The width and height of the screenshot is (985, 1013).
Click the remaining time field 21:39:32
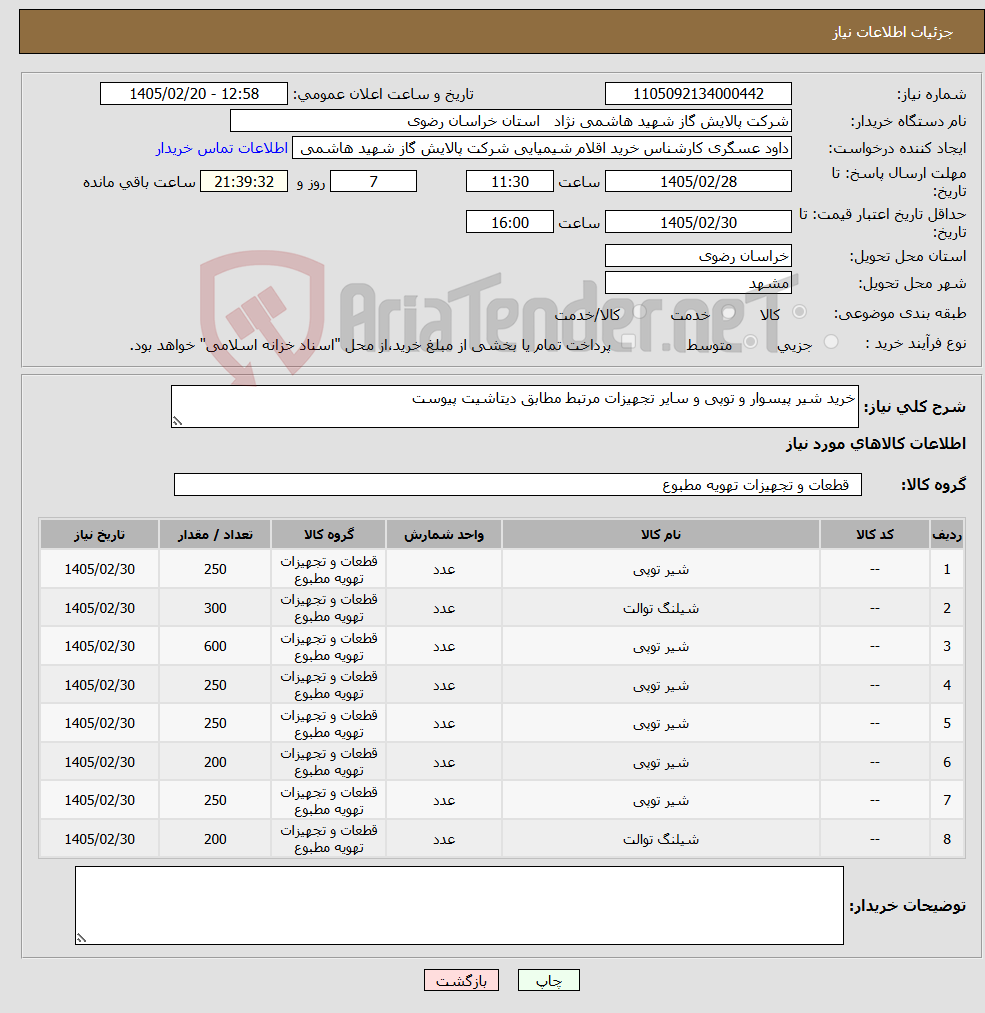pyautogui.click(x=244, y=182)
